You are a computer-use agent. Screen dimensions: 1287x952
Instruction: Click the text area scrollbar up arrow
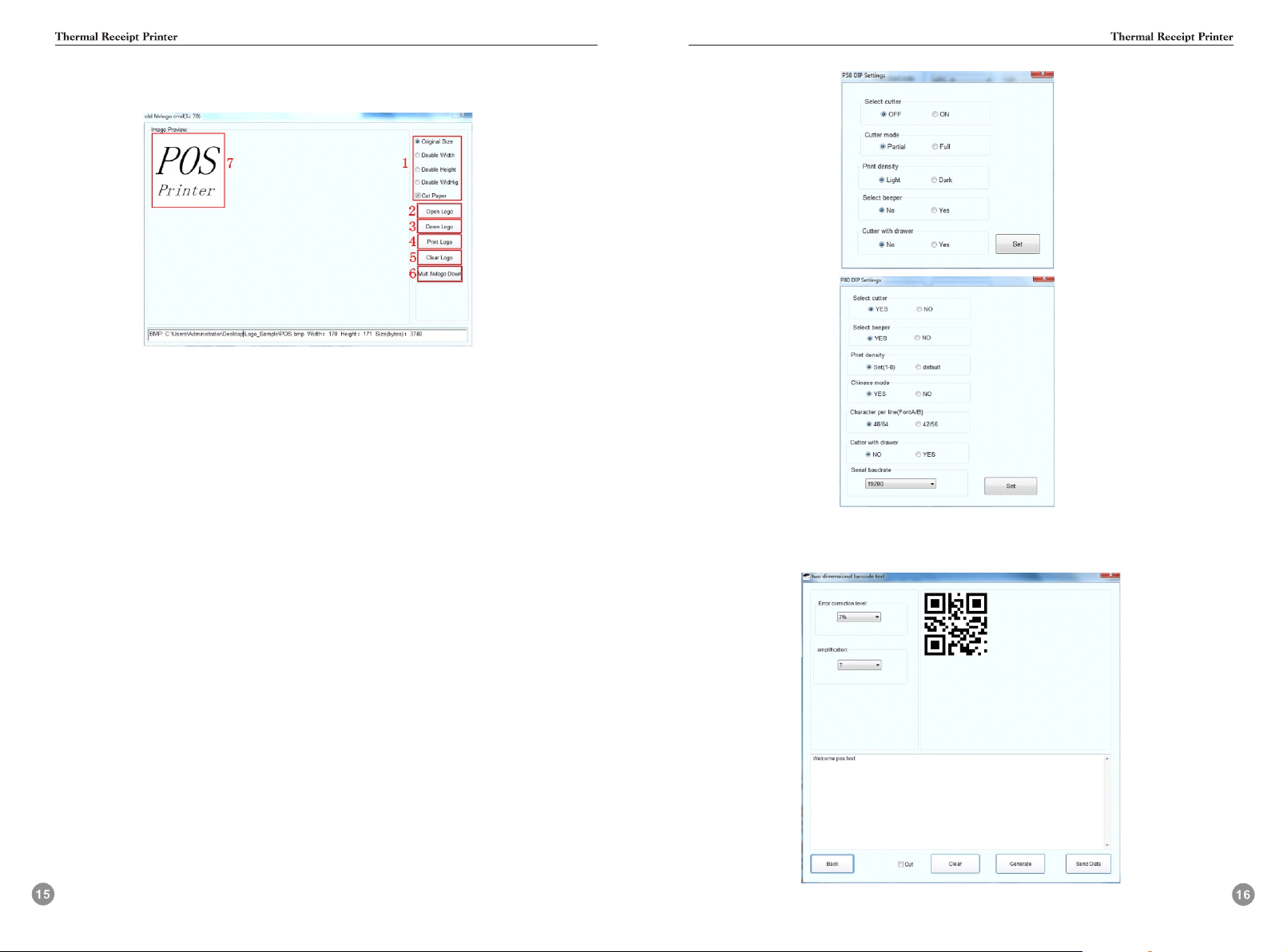point(1107,759)
